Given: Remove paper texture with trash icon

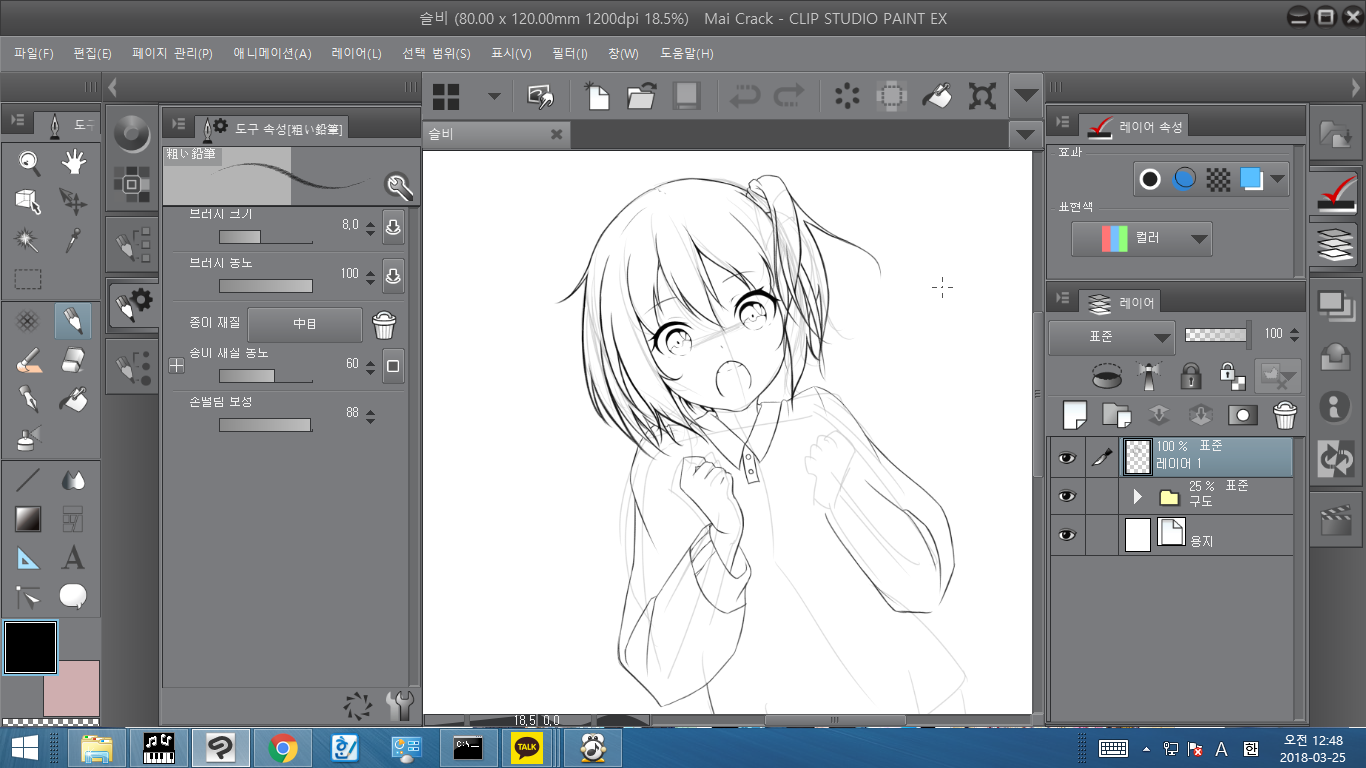Looking at the screenshot, I should click(384, 325).
